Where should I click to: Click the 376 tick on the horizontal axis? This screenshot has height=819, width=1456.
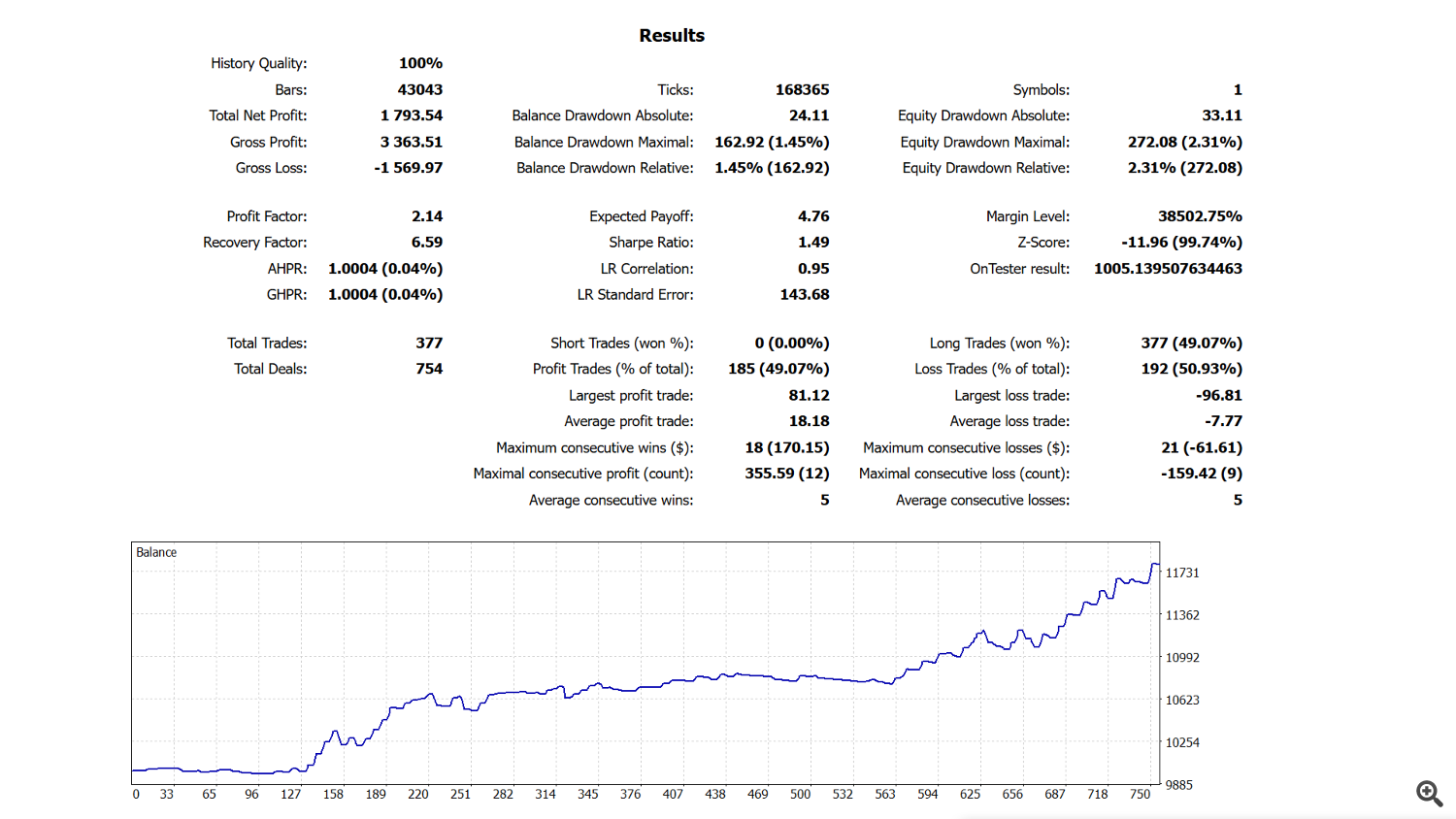[x=630, y=795]
